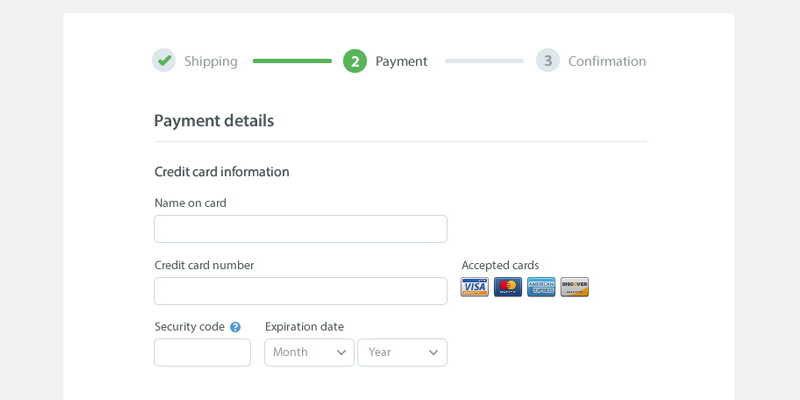Click the green progress bar after Shipping
Viewport: 800px width, 400px height.
pyautogui.click(x=292, y=61)
